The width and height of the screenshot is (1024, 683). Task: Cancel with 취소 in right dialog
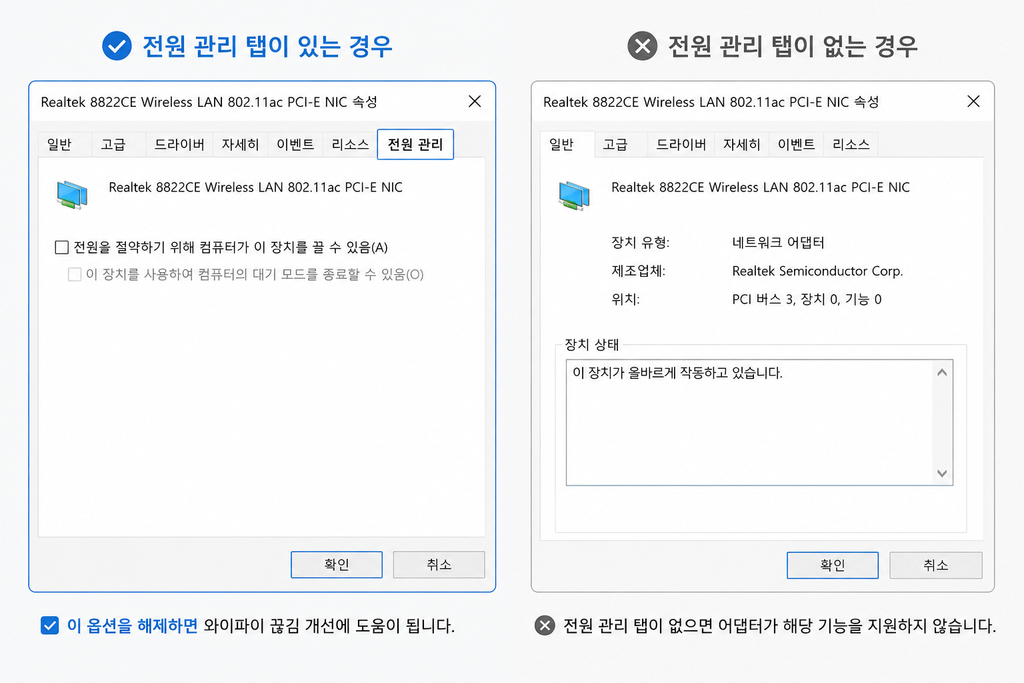point(936,565)
